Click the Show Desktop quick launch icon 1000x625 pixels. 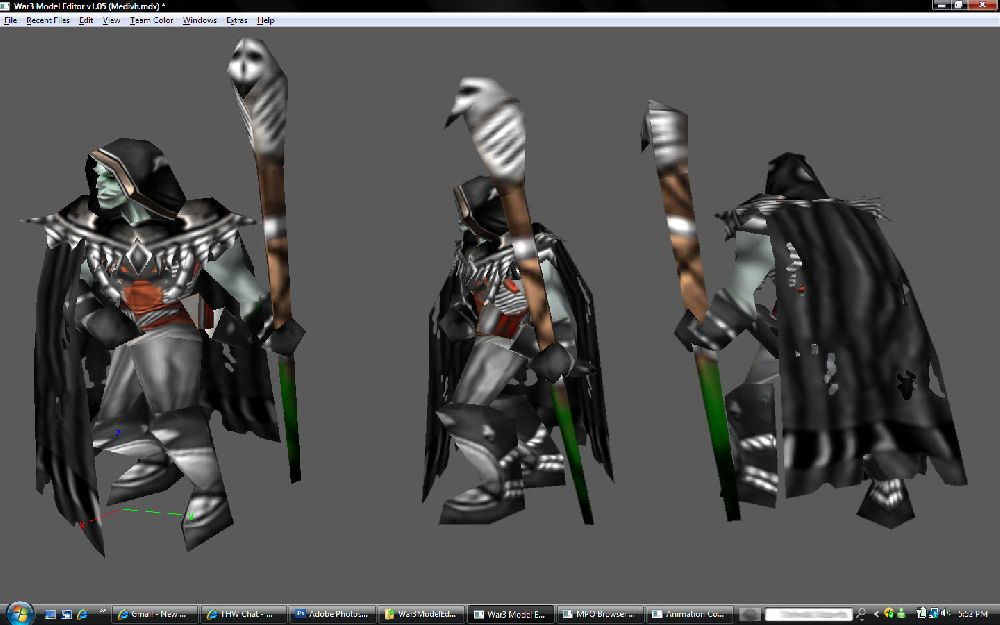tap(50, 614)
